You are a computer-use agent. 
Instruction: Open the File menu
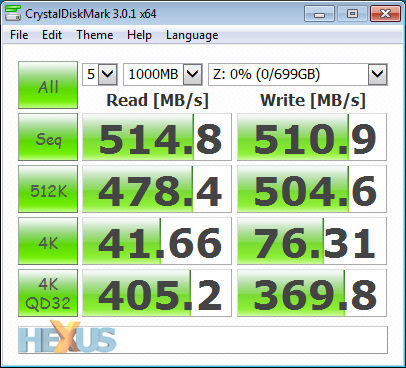coord(19,35)
